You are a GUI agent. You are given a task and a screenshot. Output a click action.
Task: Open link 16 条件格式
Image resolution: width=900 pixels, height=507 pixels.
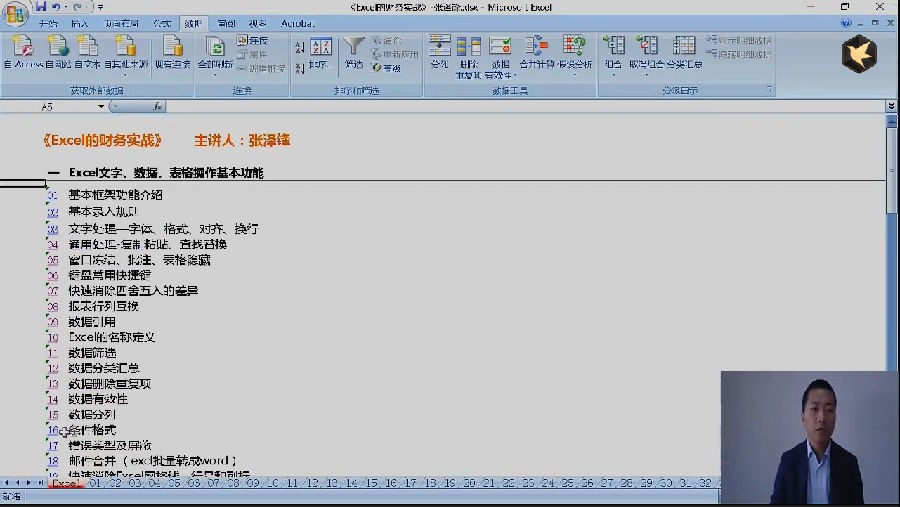click(x=53, y=430)
